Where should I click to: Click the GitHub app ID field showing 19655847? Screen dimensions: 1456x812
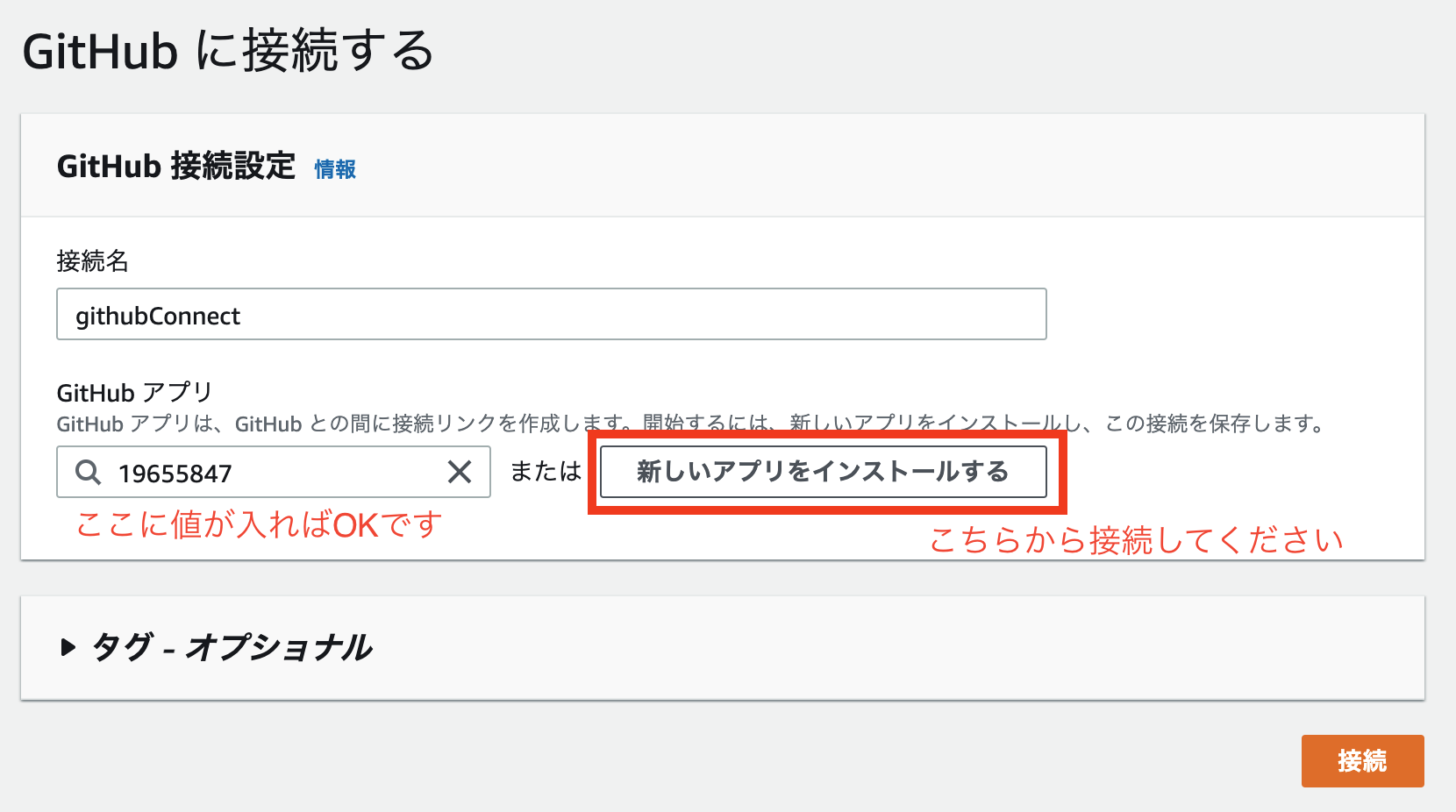pyautogui.click(x=263, y=473)
